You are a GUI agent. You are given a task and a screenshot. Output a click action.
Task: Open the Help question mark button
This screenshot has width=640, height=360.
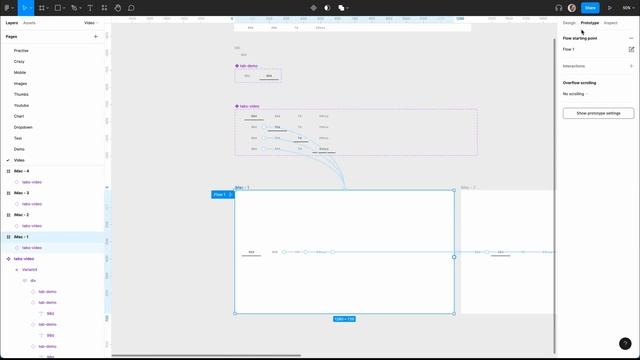(x=625, y=344)
